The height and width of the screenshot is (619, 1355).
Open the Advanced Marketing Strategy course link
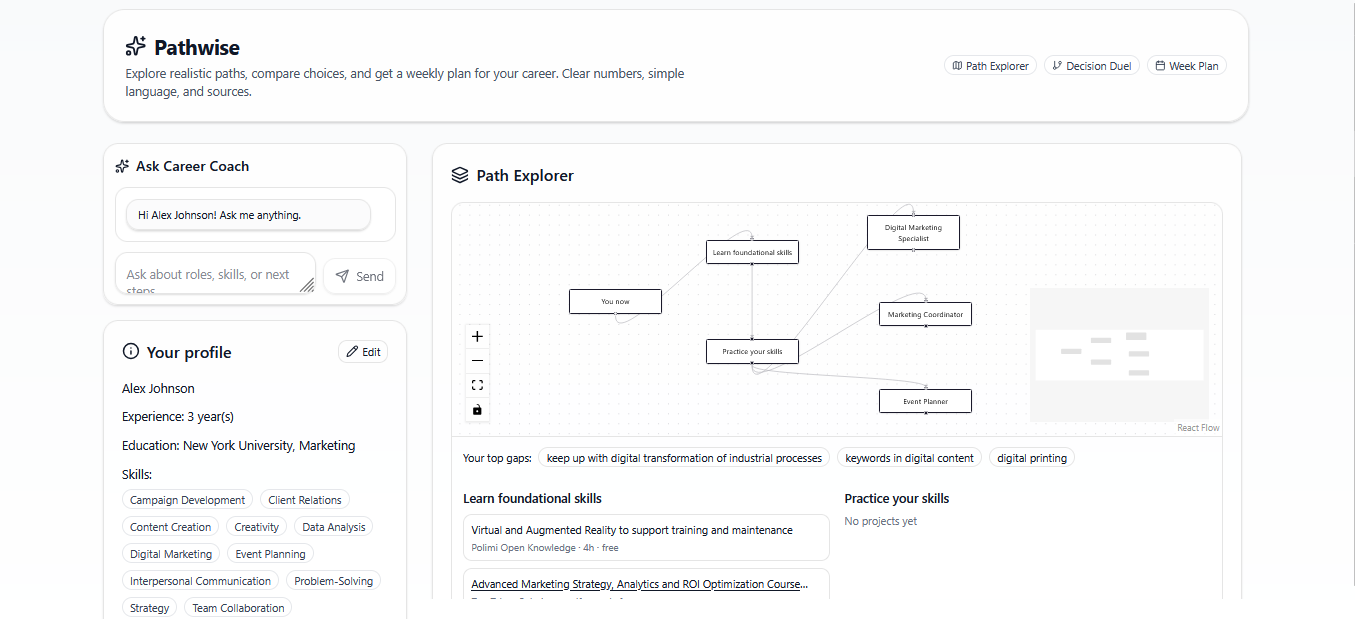coord(640,584)
